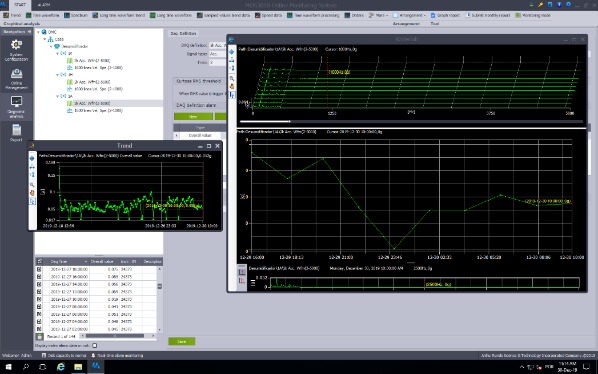Open Long time waveform trend tool
Screen dimensions: 598x374
pyautogui.click(x=119, y=15)
